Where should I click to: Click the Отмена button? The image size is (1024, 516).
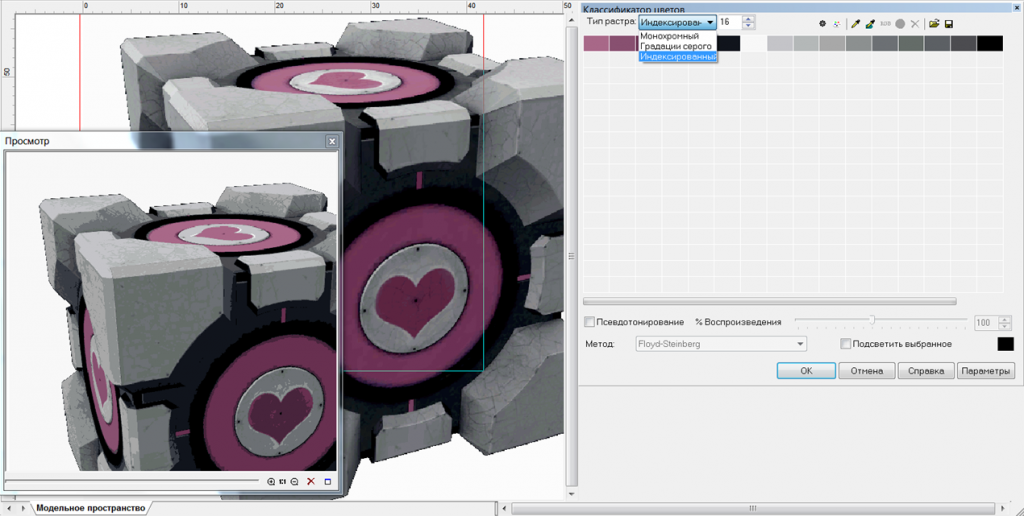tap(867, 370)
